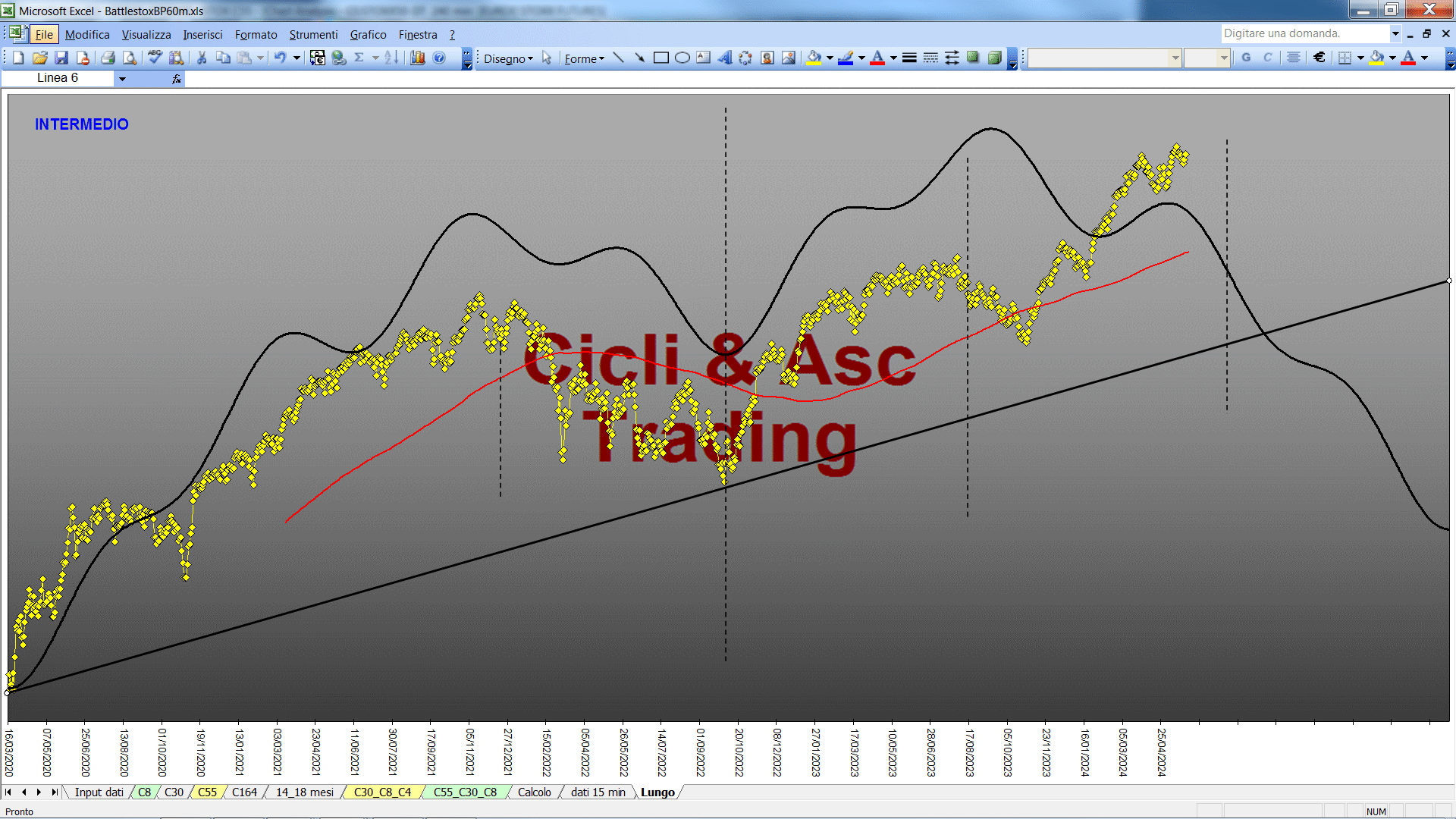Jump to the last sheet tab arrow
1456x819 pixels.
pos(54,792)
